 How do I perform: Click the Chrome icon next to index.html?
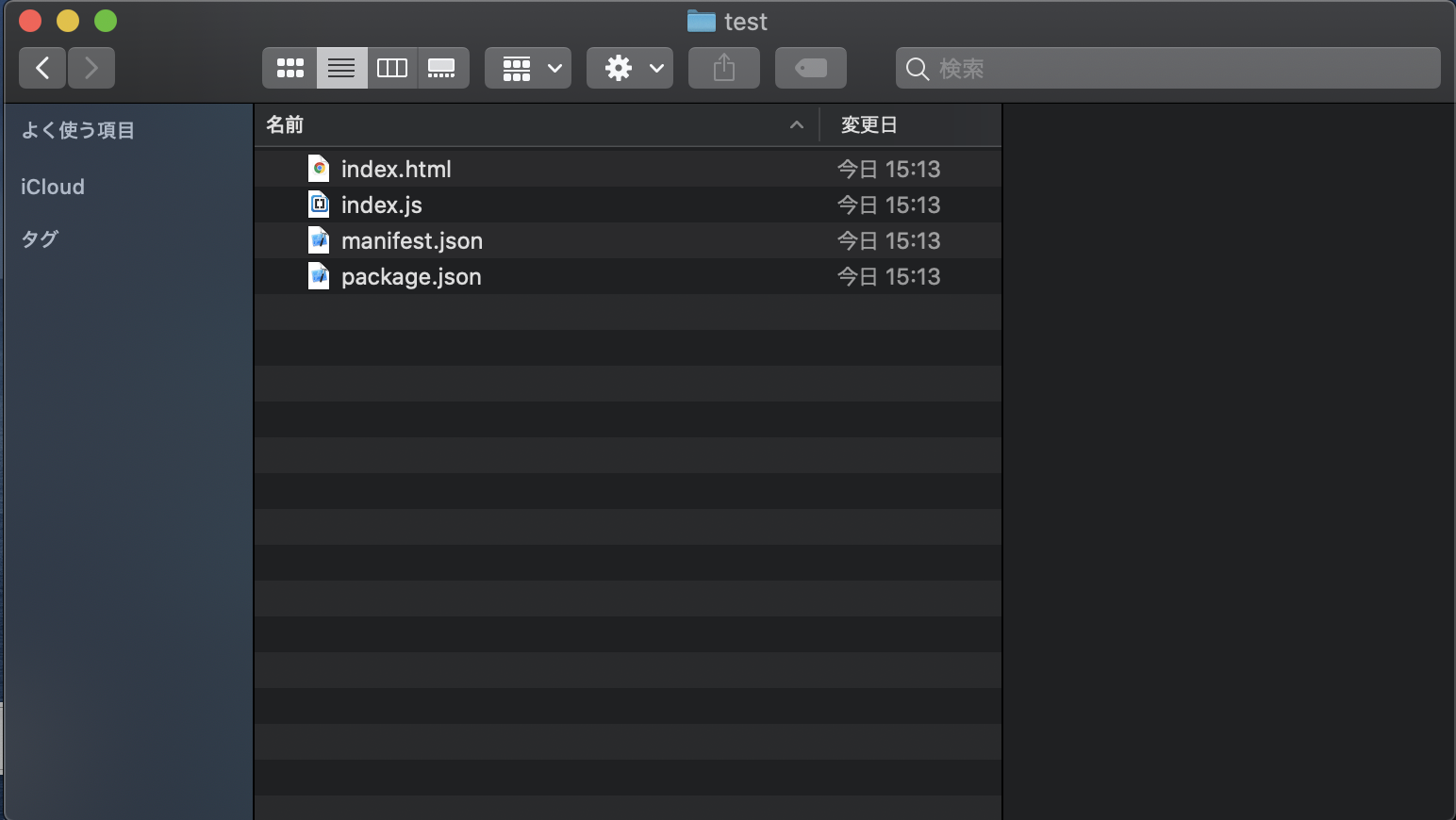[319, 168]
